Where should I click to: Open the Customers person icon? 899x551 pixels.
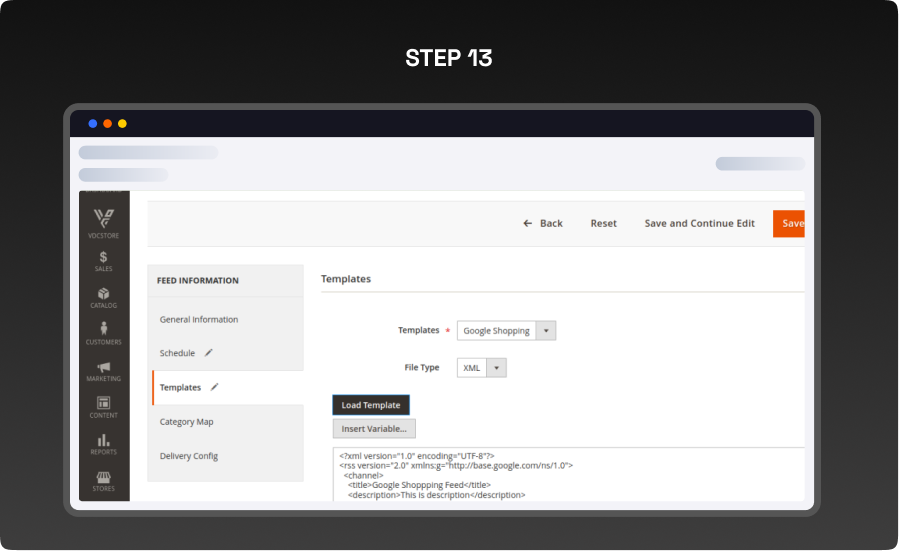pyautogui.click(x=104, y=330)
